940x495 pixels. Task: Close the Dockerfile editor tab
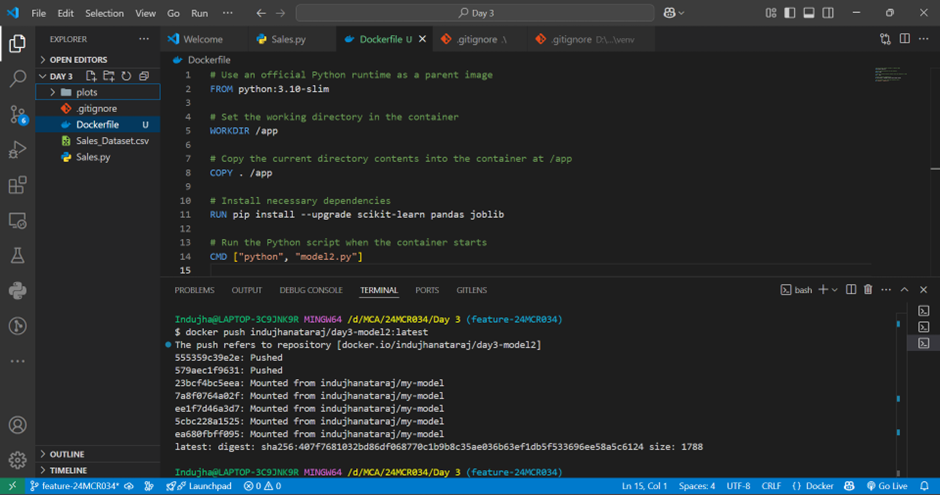click(423, 39)
